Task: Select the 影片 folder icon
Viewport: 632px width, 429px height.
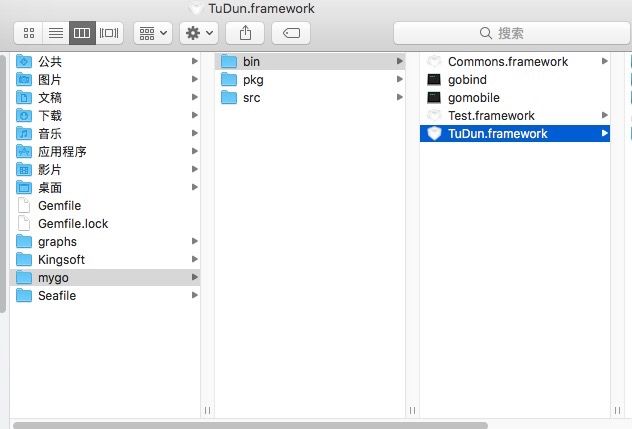Action: (x=24, y=169)
